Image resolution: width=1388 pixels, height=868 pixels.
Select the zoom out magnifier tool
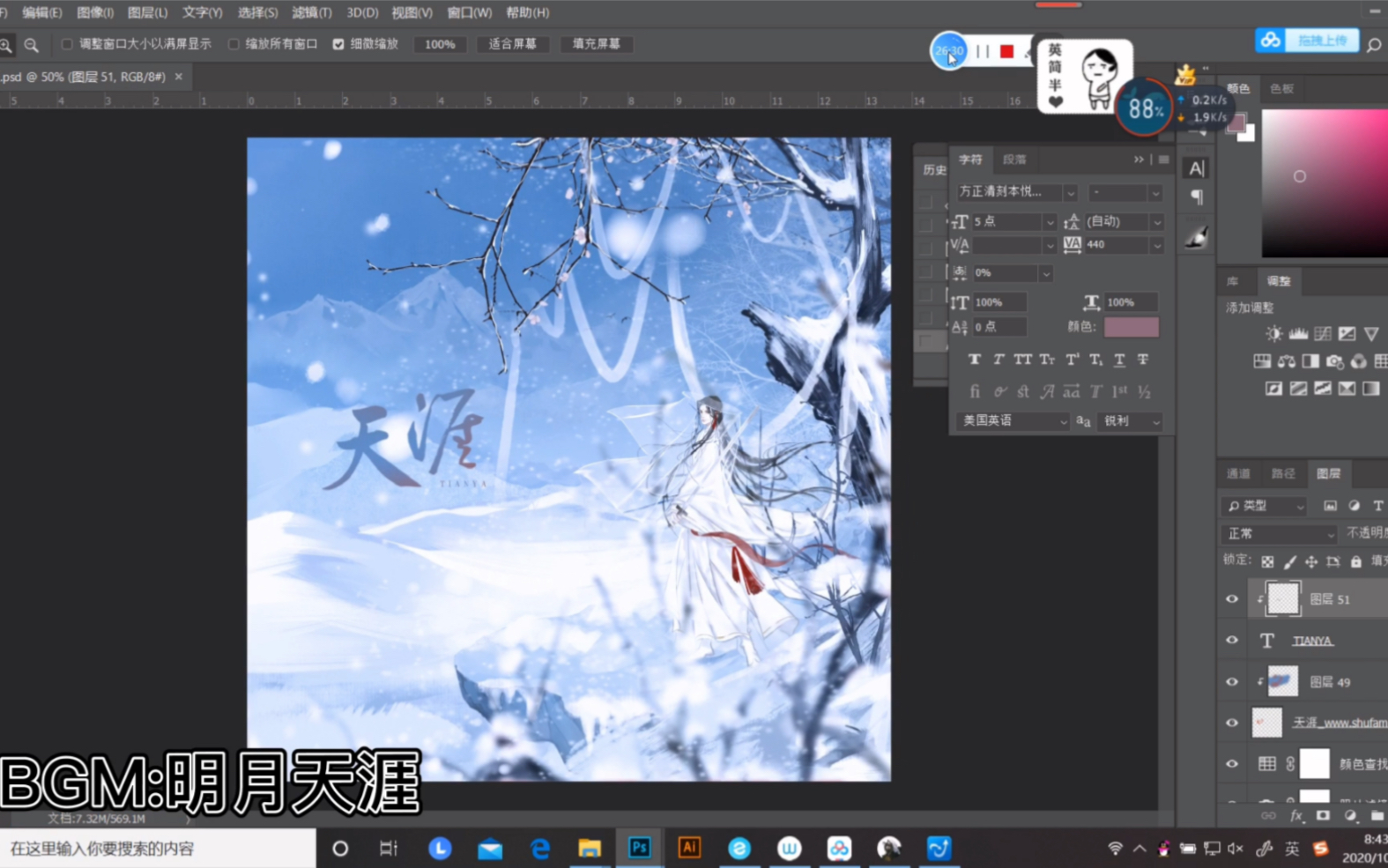(x=31, y=45)
